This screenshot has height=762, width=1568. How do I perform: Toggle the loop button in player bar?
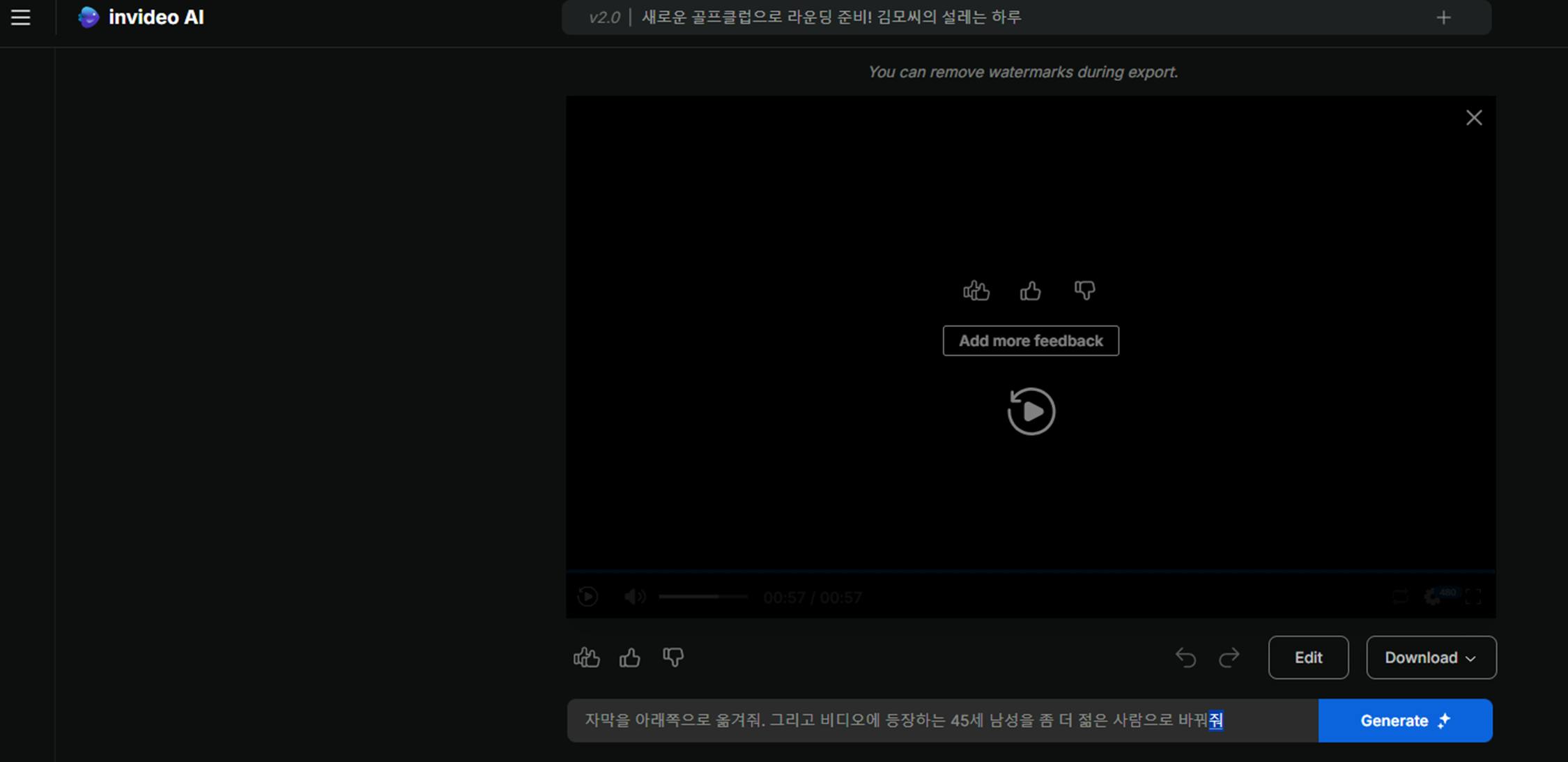(x=1399, y=597)
